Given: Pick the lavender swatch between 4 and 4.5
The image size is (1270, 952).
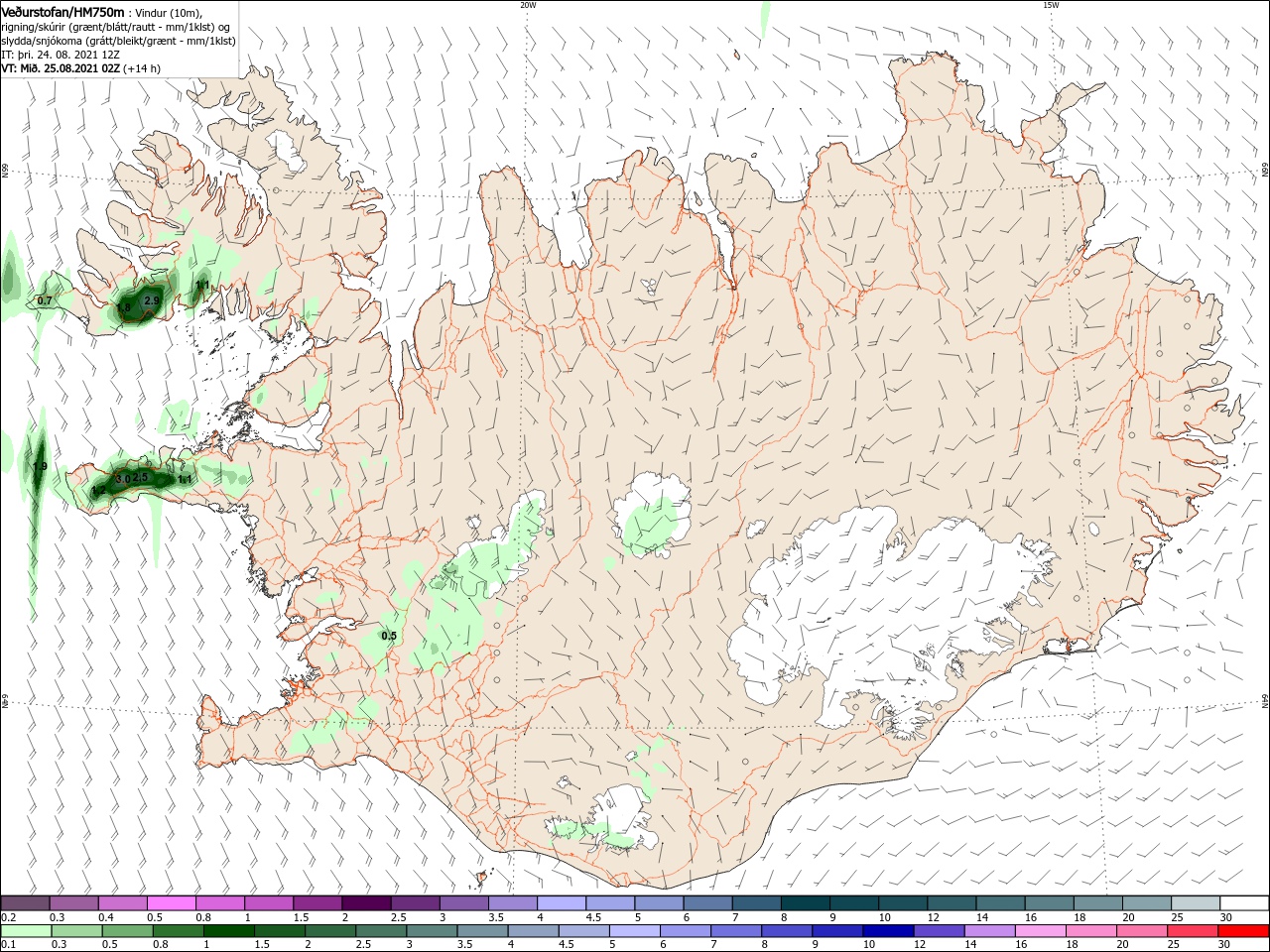Looking at the screenshot, I should click(561, 903).
